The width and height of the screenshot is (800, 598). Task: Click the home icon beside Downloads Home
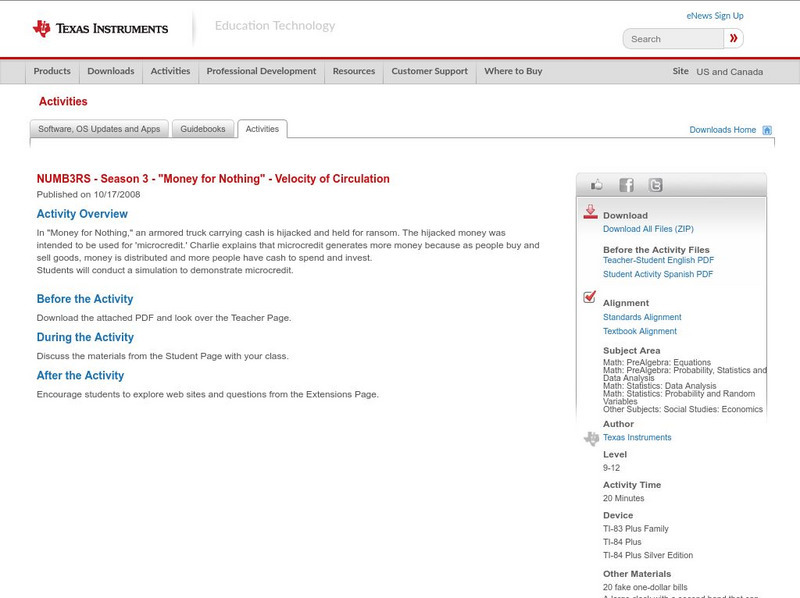[767, 130]
